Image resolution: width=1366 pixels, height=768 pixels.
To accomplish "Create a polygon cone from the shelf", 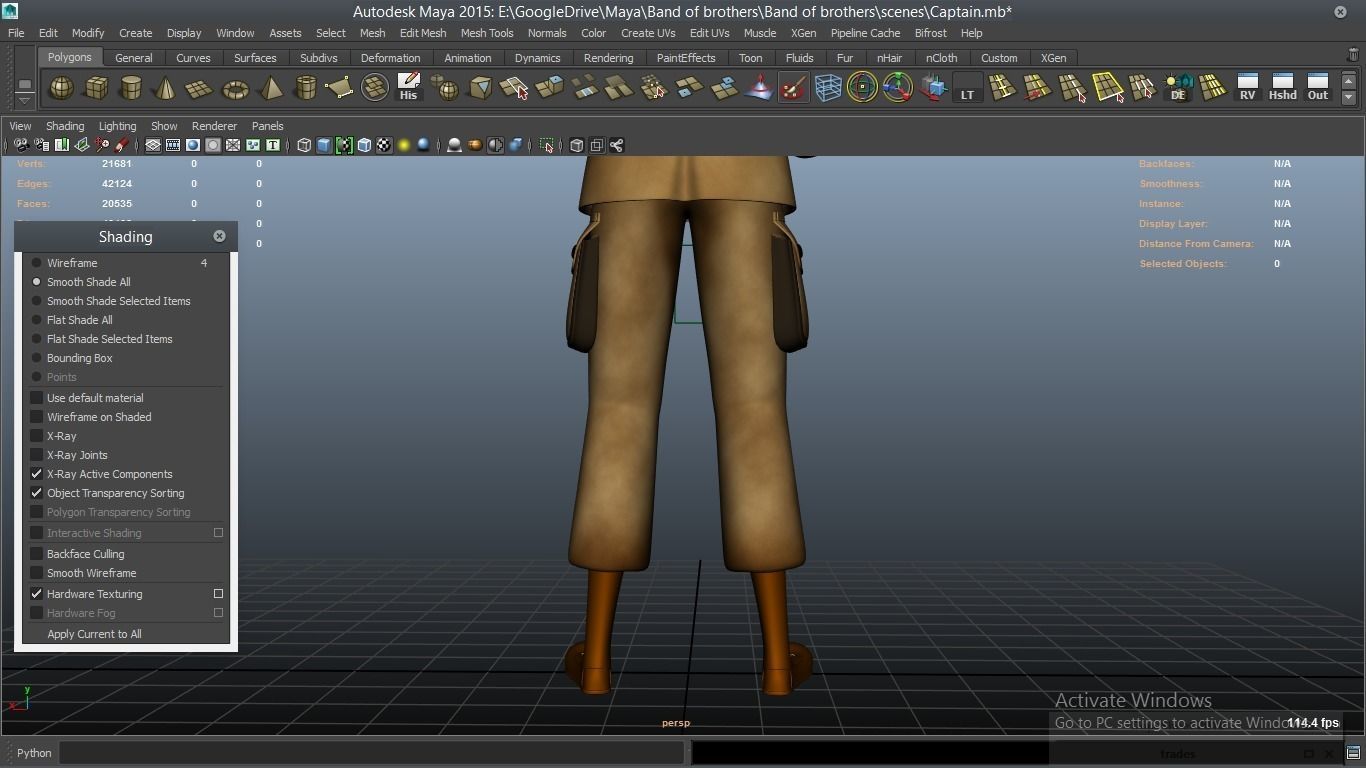I will [x=165, y=88].
